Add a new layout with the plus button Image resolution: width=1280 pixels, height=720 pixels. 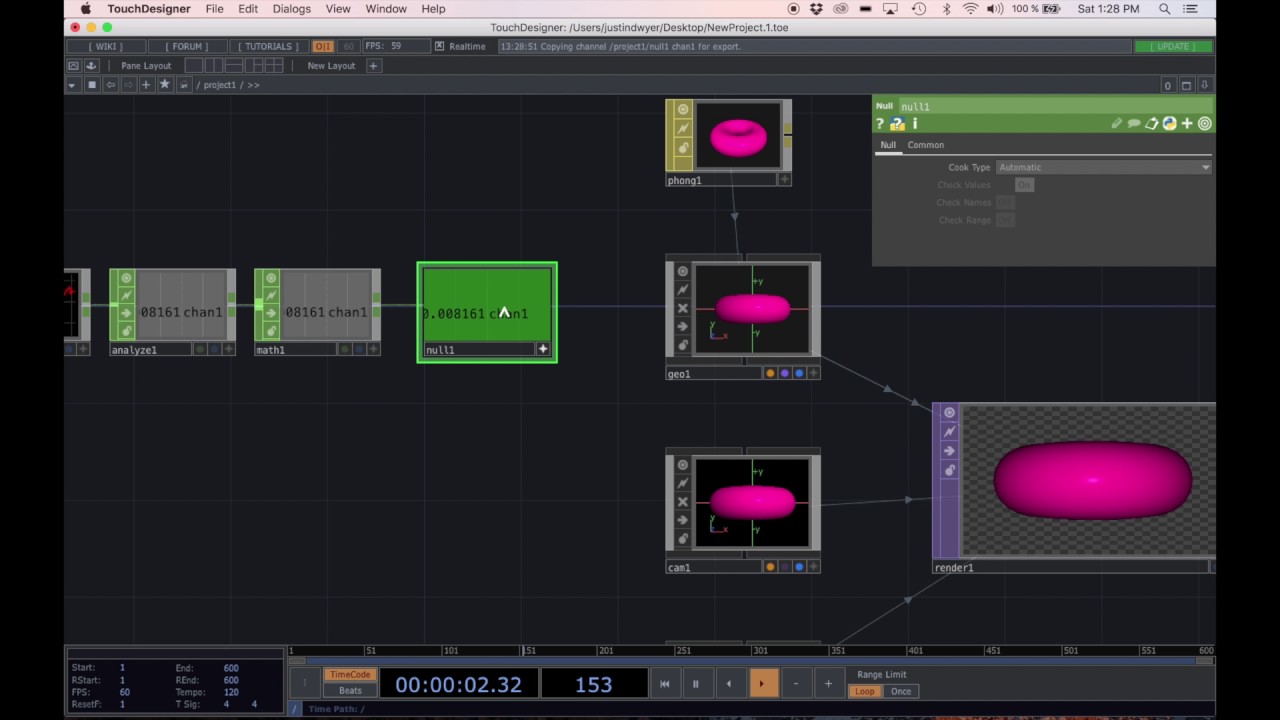click(373, 66)
